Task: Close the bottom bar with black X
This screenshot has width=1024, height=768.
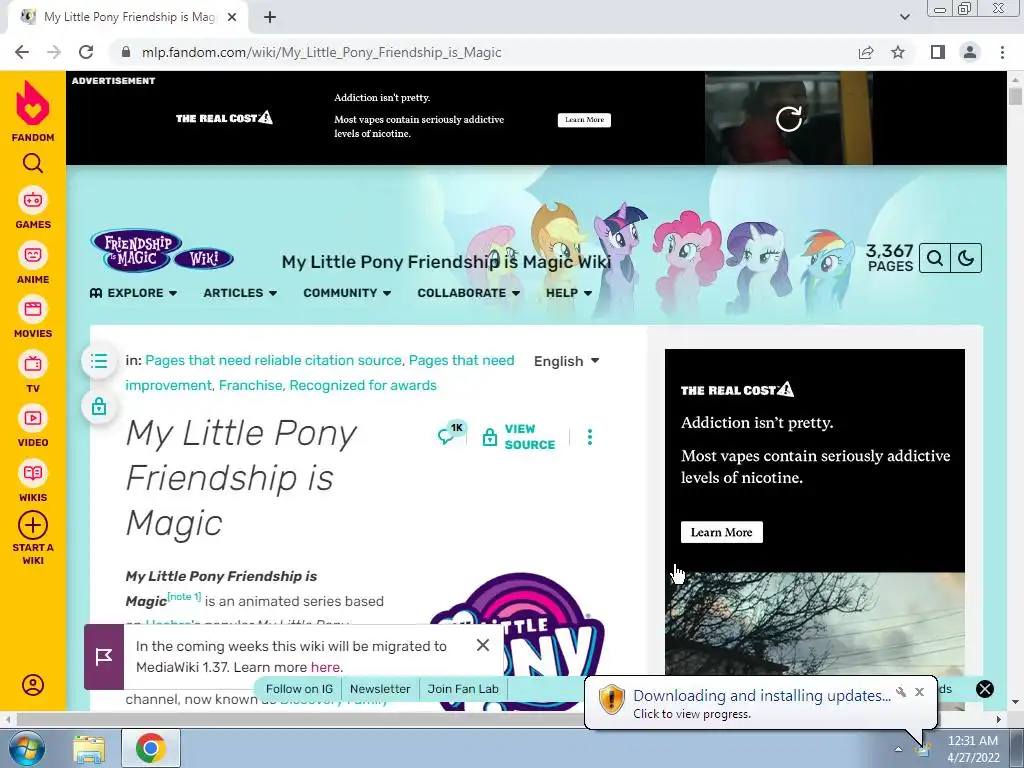Action: (x=985, y=689)
